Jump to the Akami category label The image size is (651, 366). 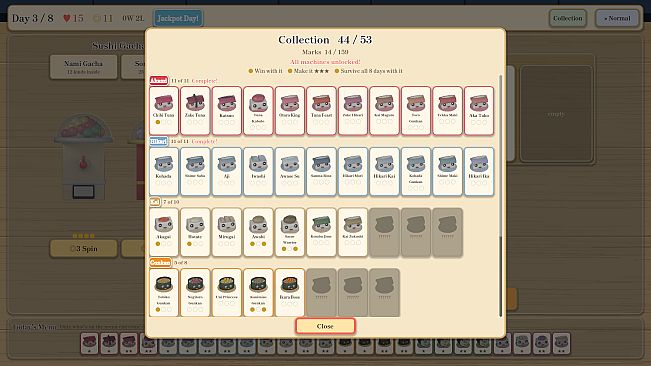coord(159,81)
